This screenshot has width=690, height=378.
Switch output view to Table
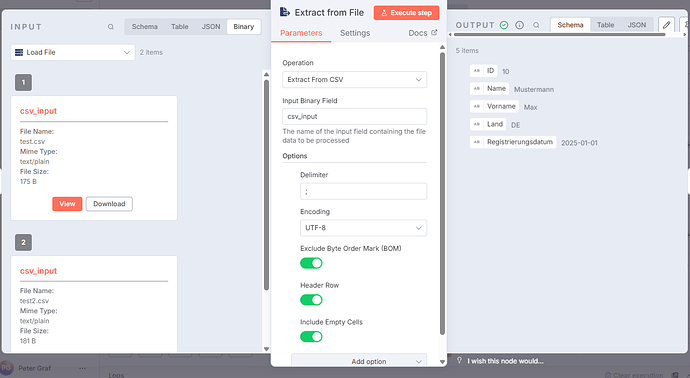605,25
